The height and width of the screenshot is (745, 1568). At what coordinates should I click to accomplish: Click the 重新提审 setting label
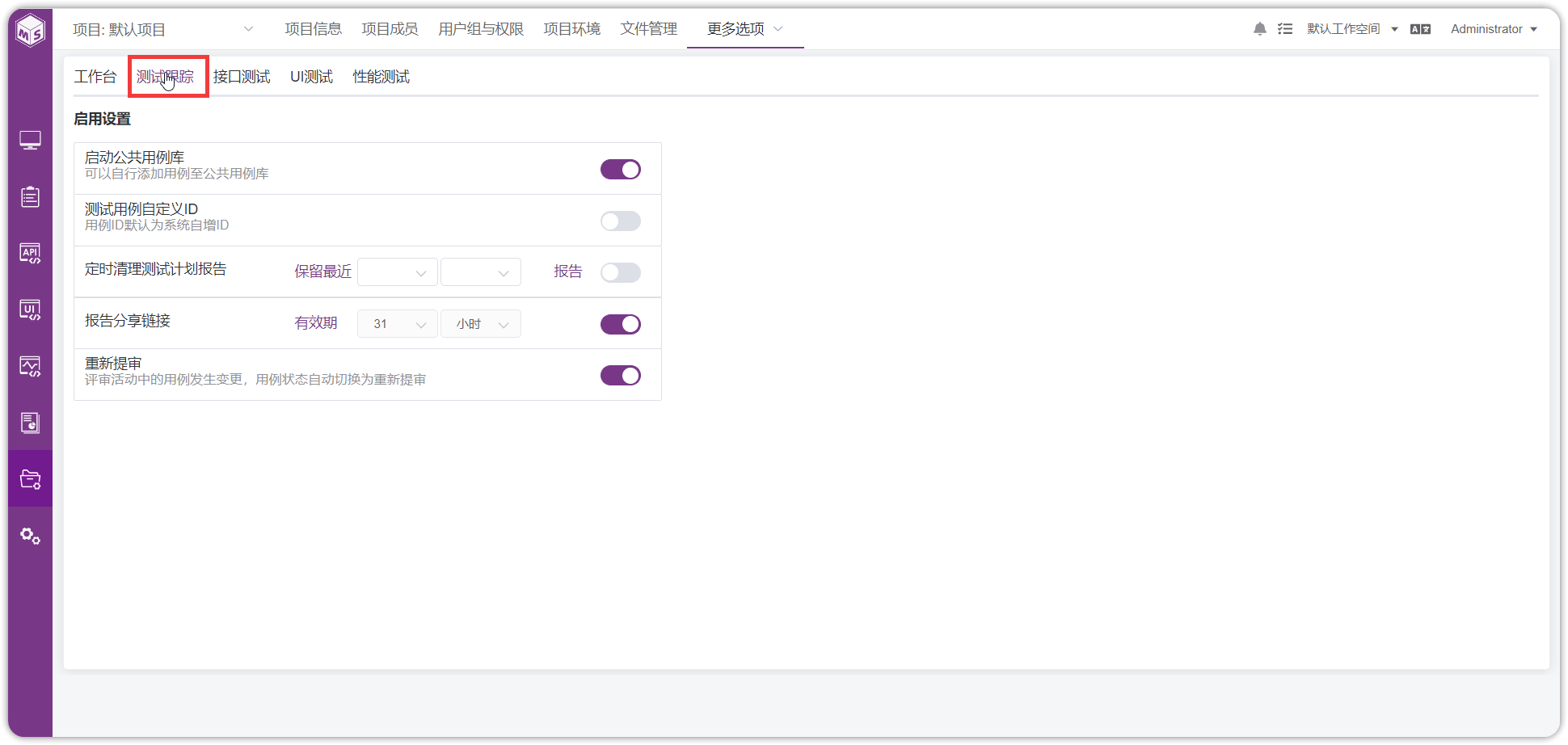click(113, 364)
